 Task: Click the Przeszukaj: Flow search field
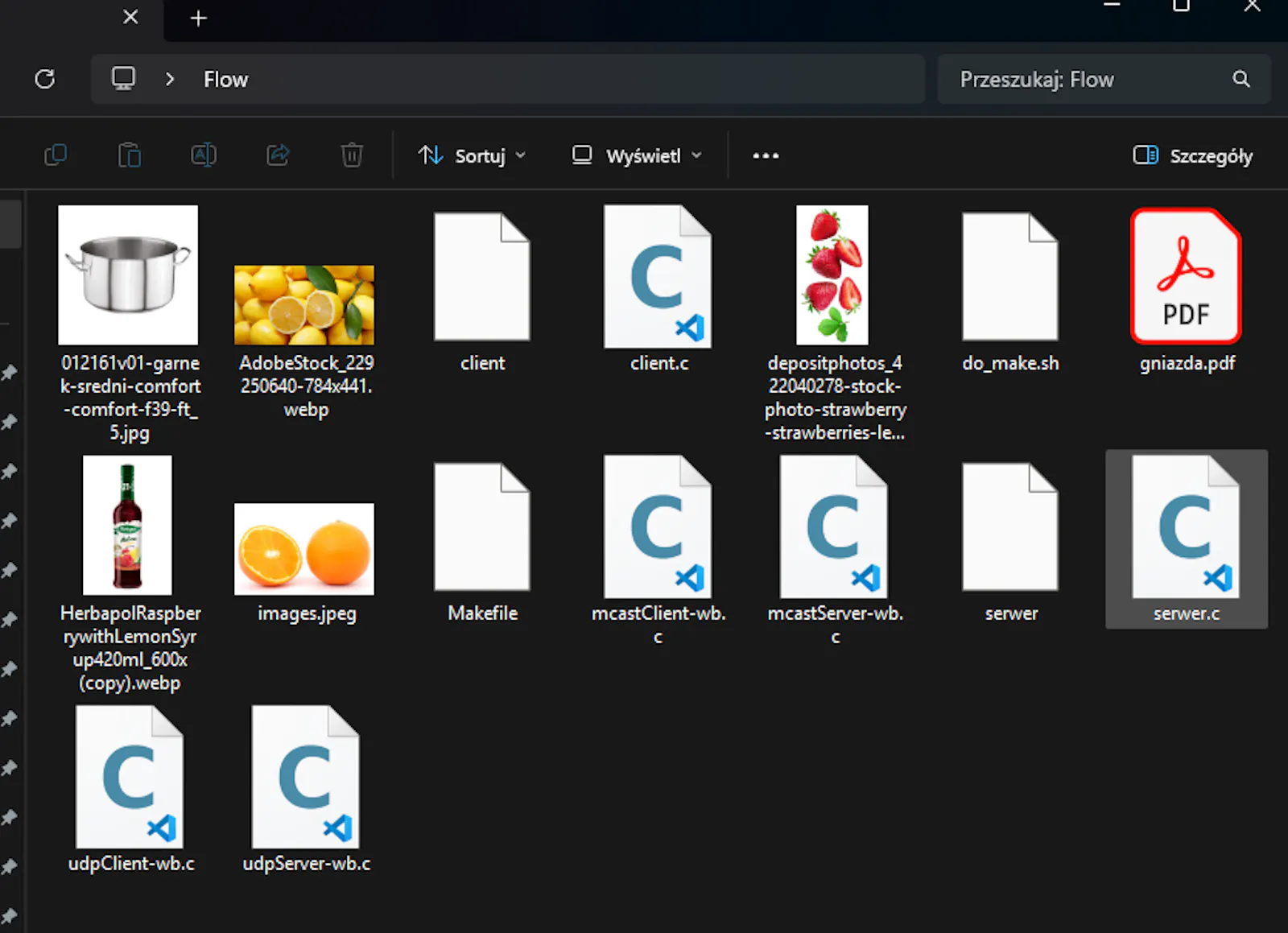[x=1104, y=79]
